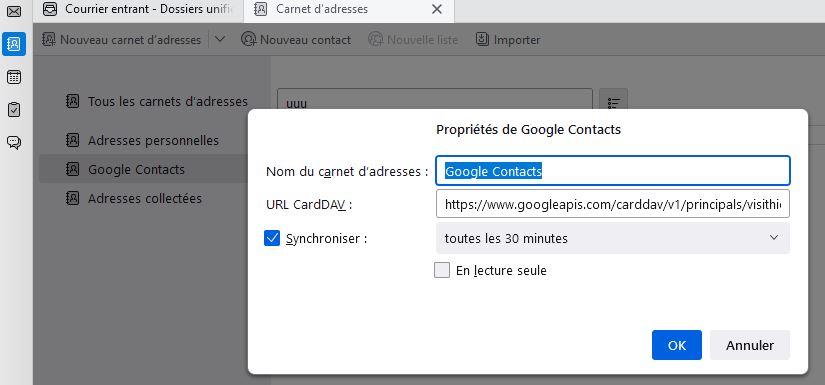Viewport: 825px width, 385px height.
Task: Select Adresses collectées in the address book list
Action: (143, 198)
